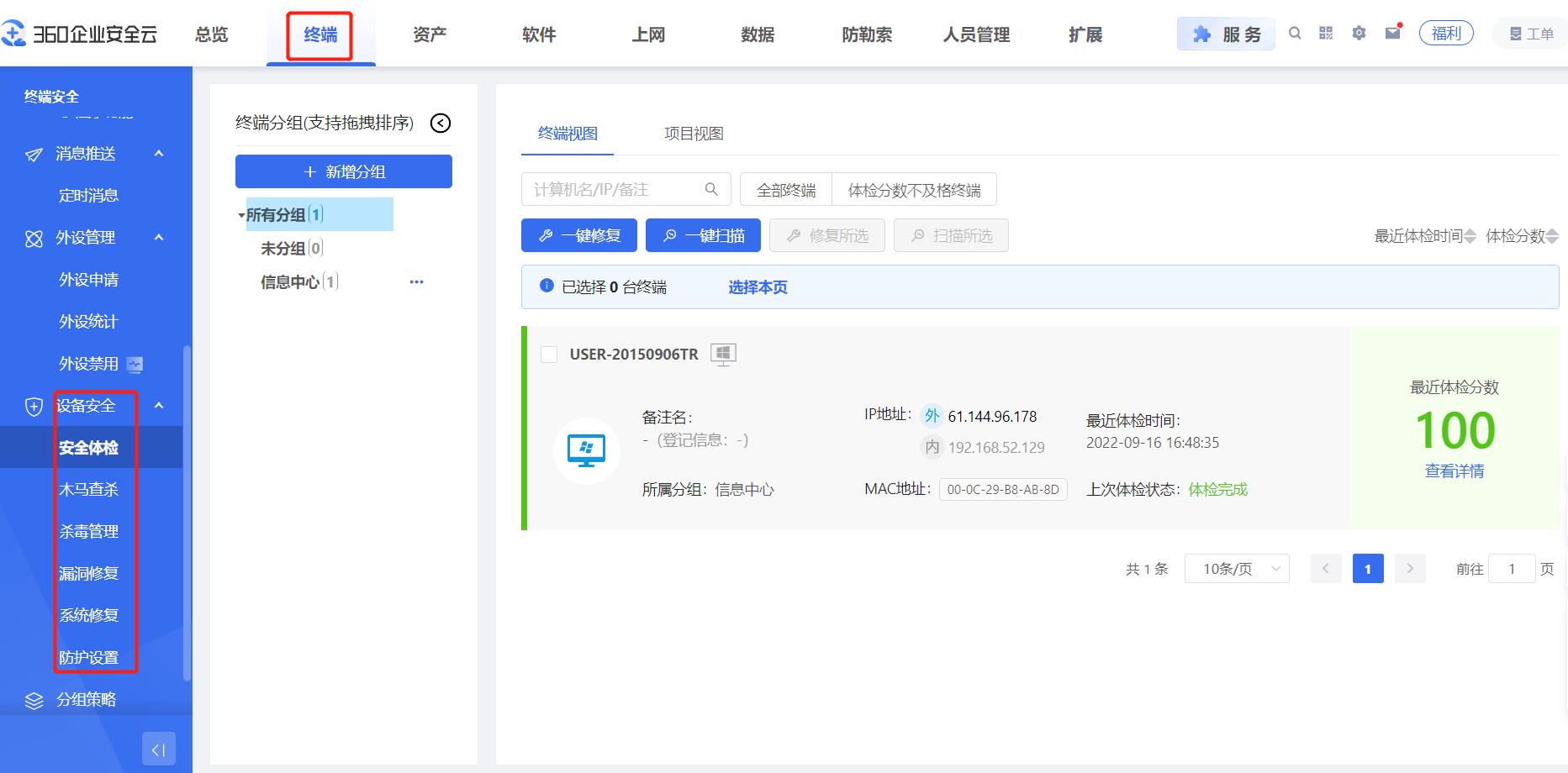This screenshot has height=773, width=1568.
Task: Click the 分组策略 layers icon
Action: point(34,701)
